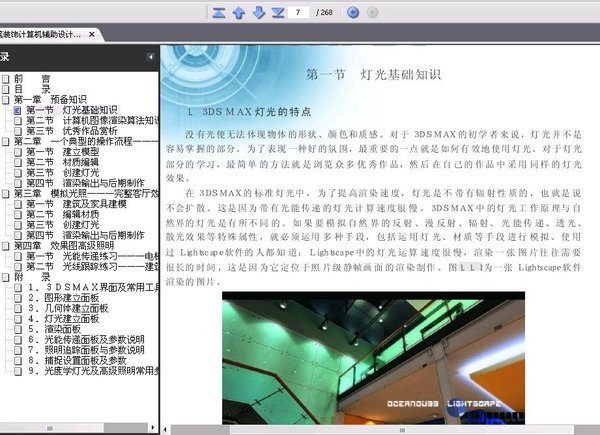Screen dimensions: 600x435
Task: Open chapter two 渲染输出与后期制作 bookmark
Action: (x=85, y=183)
